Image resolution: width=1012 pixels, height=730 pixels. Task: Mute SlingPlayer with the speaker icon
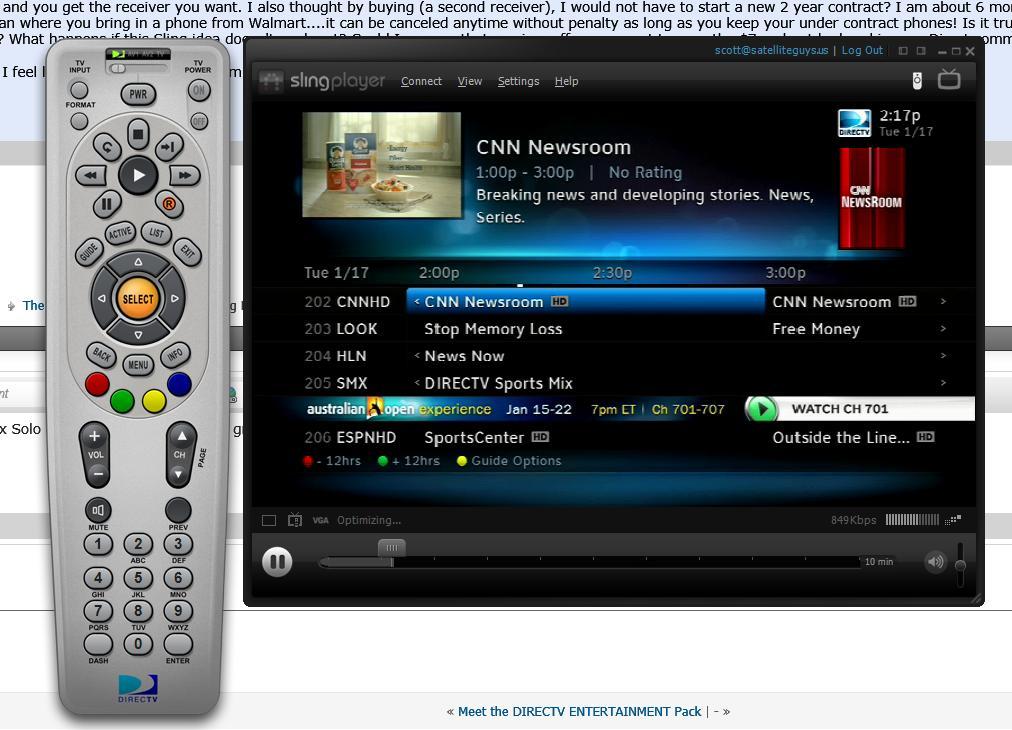[x=935, y=562]
